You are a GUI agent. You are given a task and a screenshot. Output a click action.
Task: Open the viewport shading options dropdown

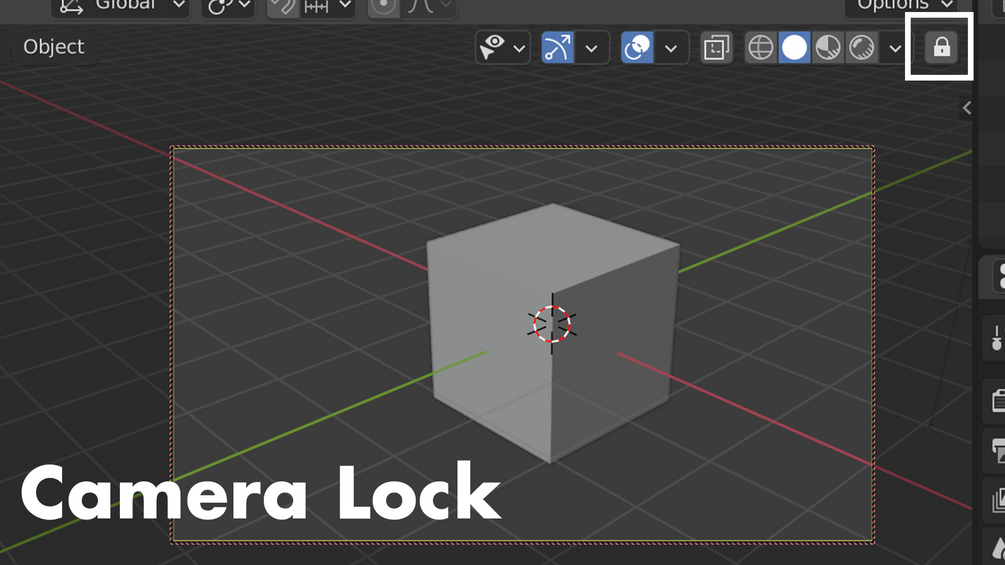coord(895,48)
